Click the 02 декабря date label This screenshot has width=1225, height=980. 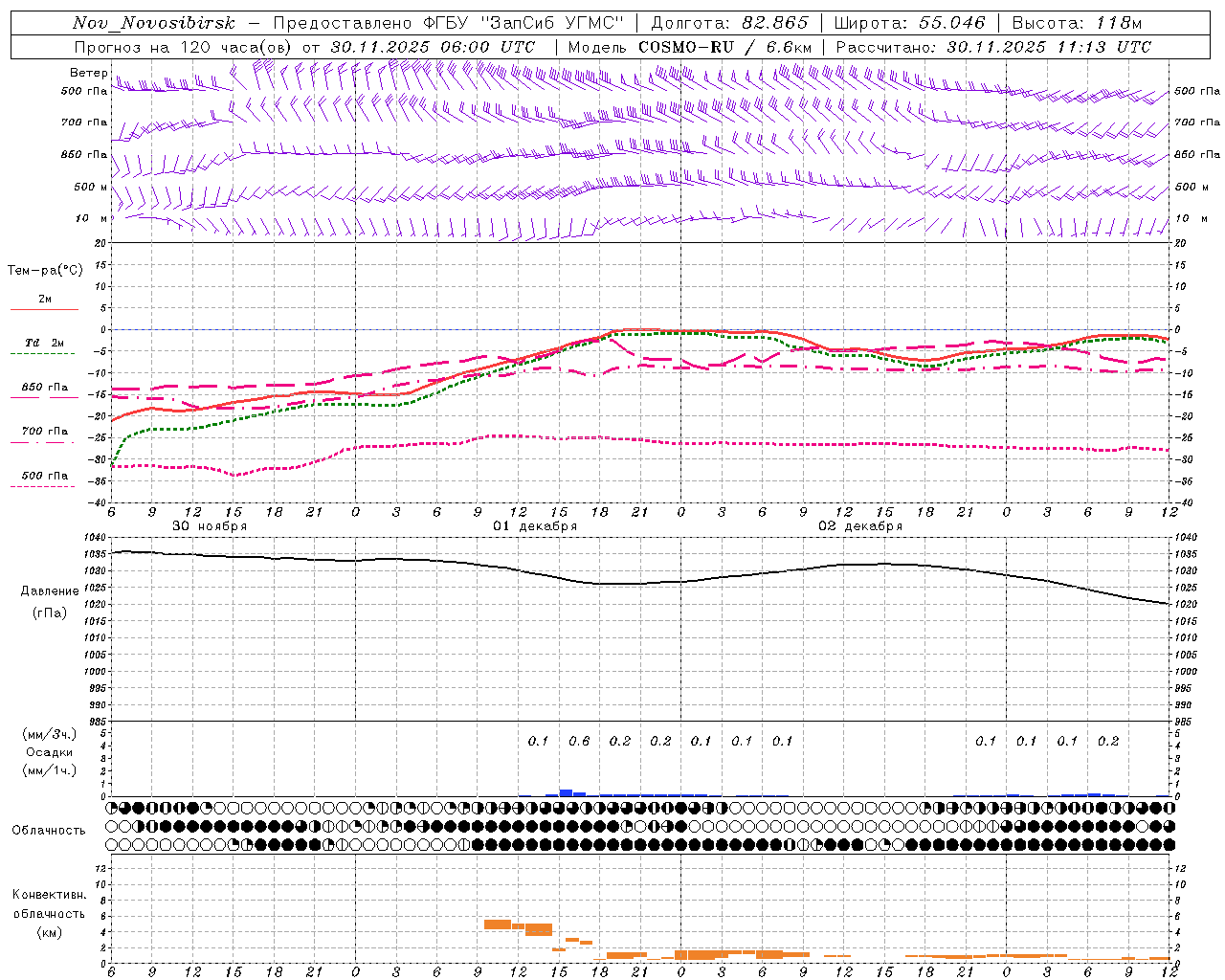pos(860,526)
